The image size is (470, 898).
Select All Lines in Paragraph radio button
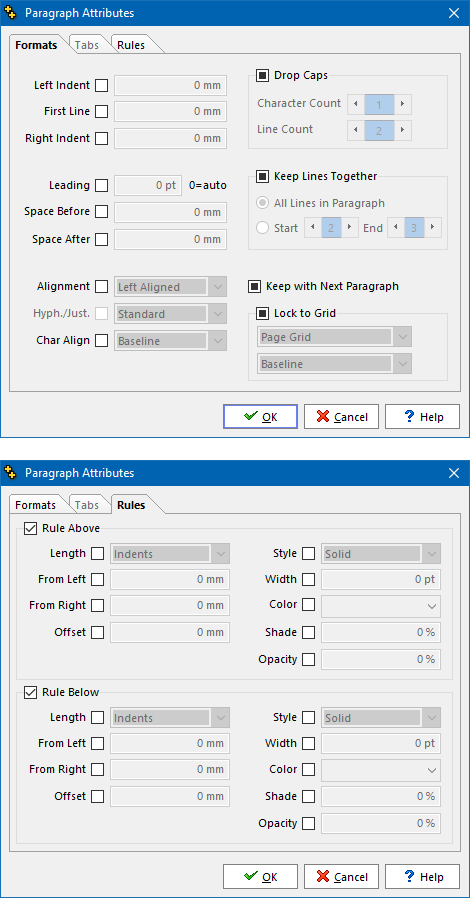[262, 203]
